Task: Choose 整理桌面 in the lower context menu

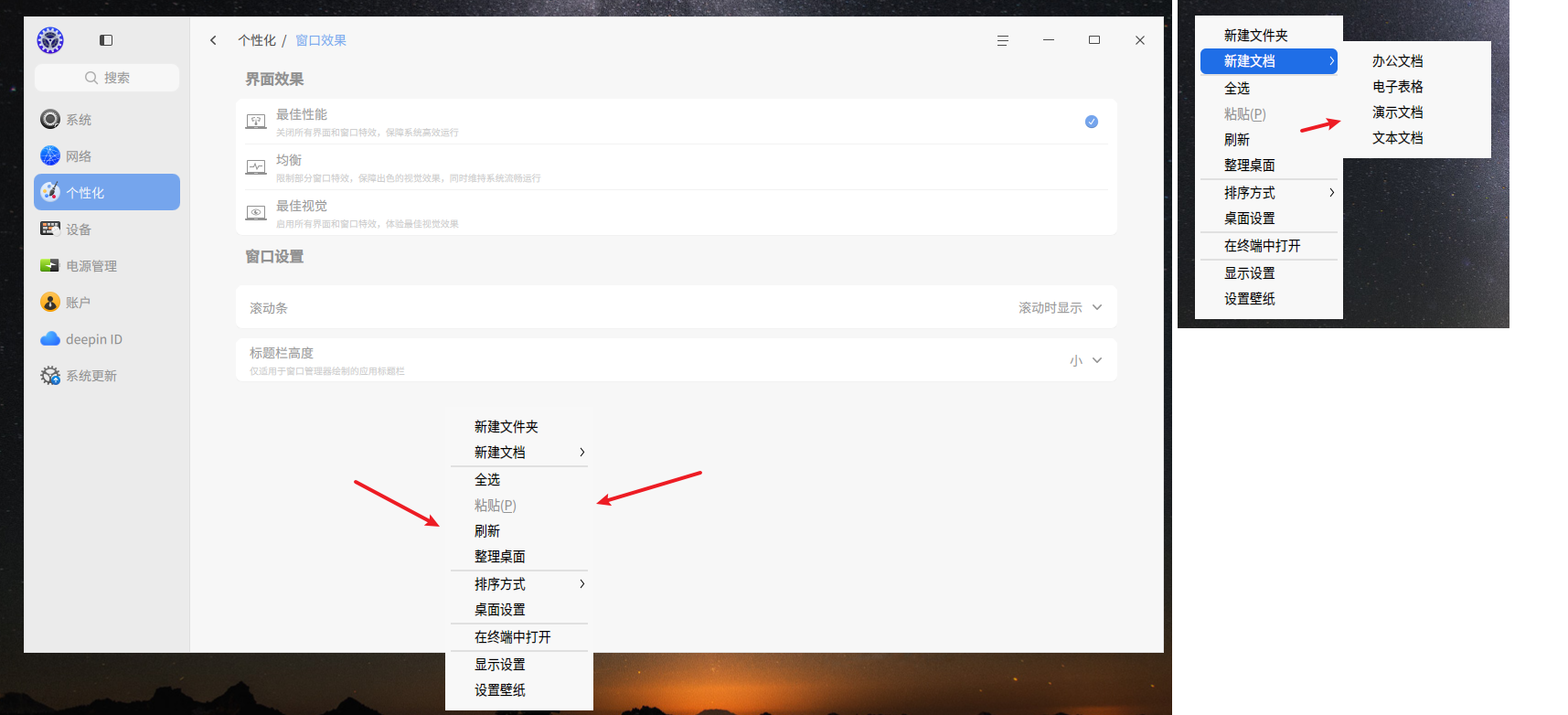Action: (x=519, y=557)
